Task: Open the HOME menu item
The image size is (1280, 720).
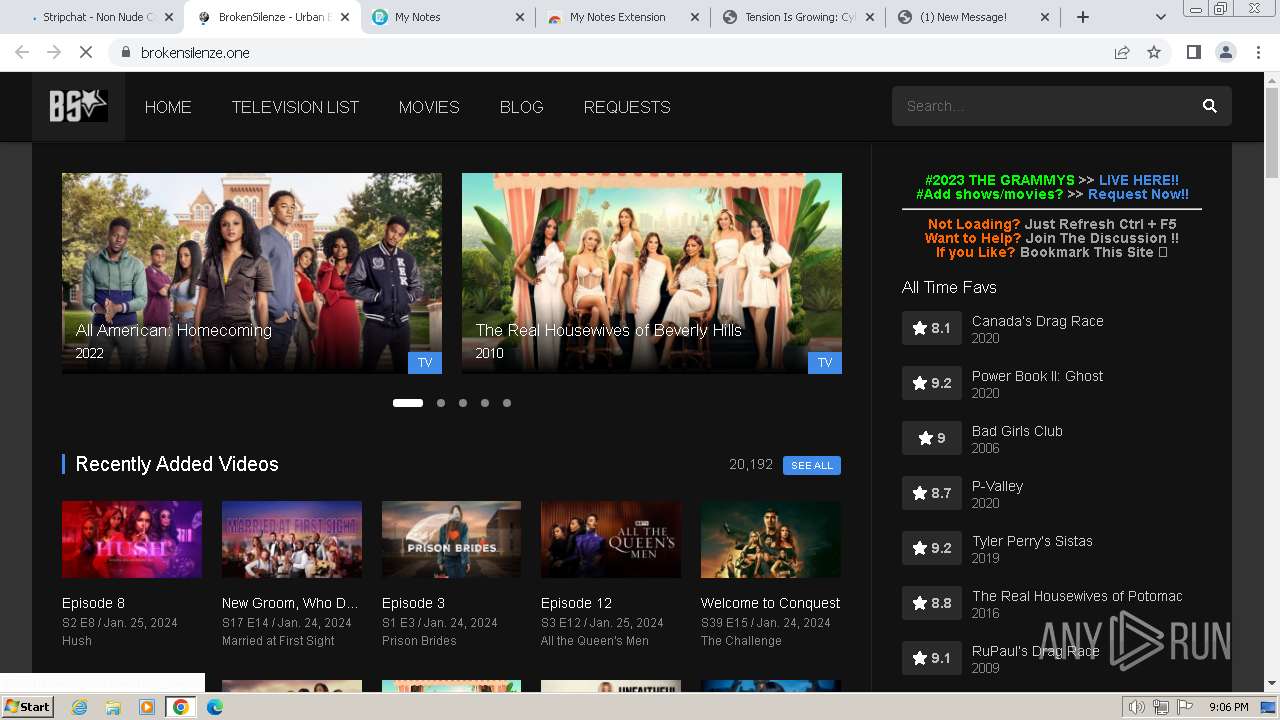Action: (168, 107)
